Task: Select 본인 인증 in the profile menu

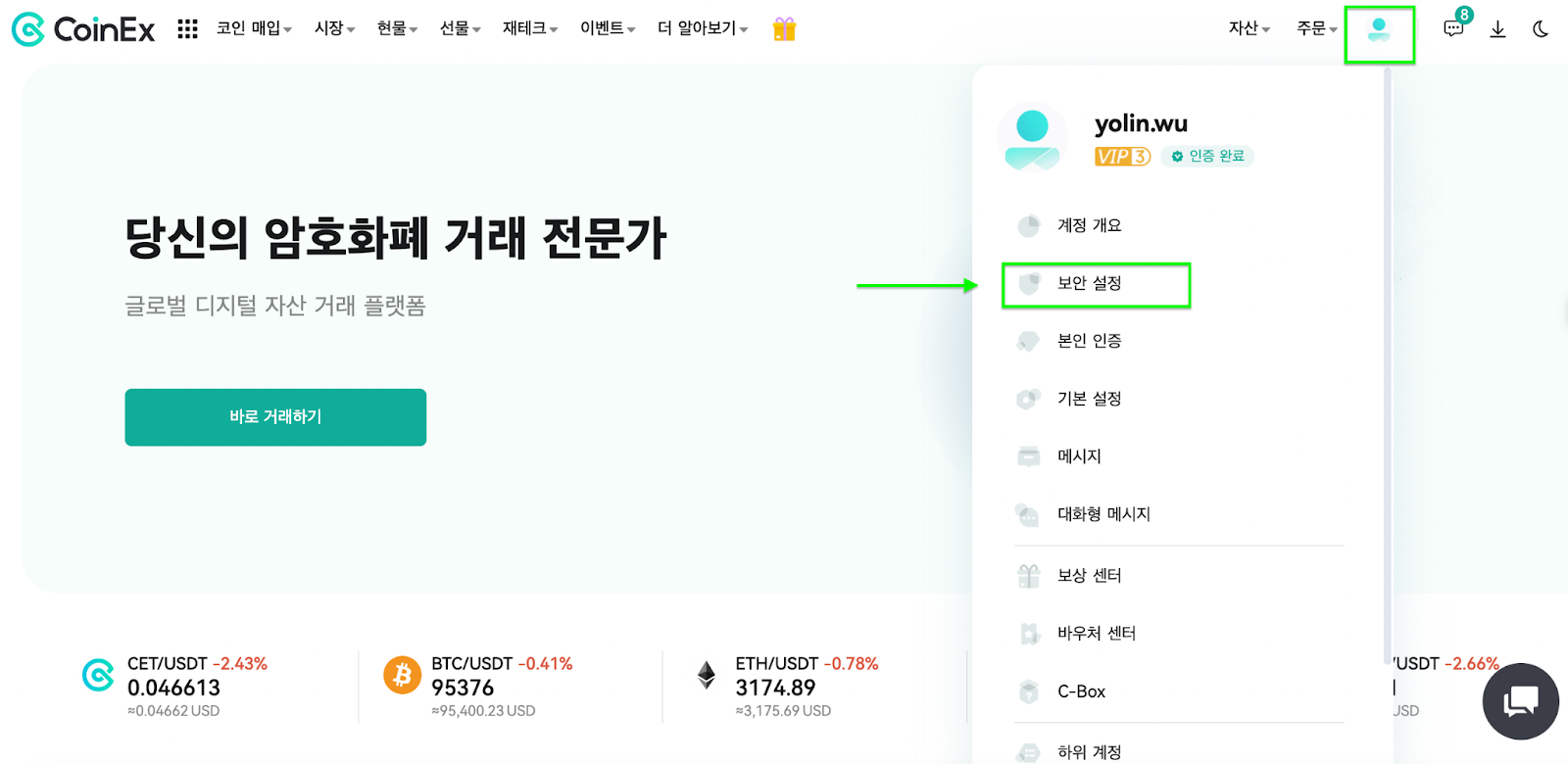Action: click(1090, 341)
